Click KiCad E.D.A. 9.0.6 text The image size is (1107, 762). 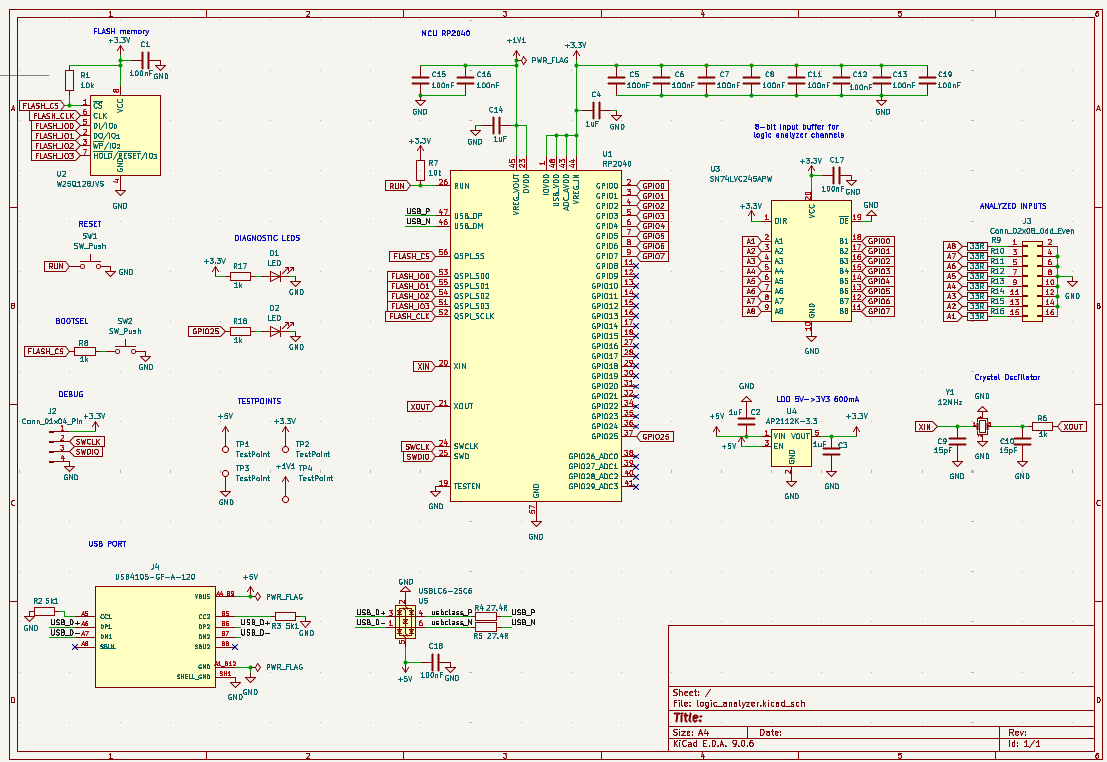point(713,743)
